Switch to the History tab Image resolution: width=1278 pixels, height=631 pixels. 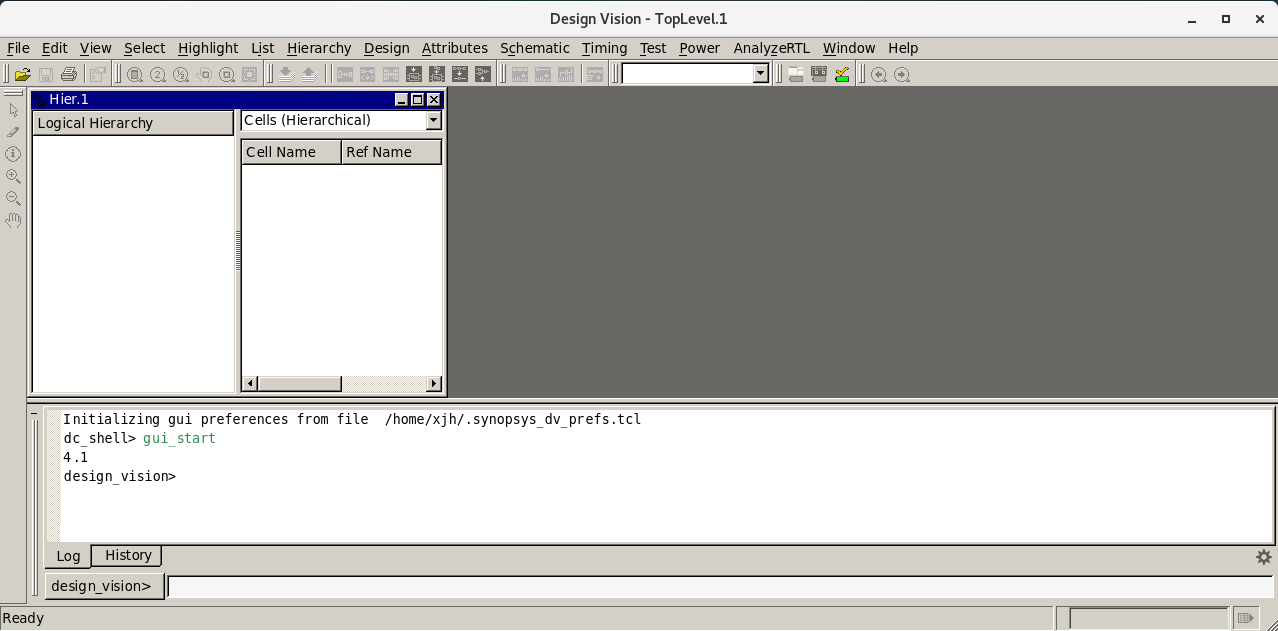coord(126,555)
